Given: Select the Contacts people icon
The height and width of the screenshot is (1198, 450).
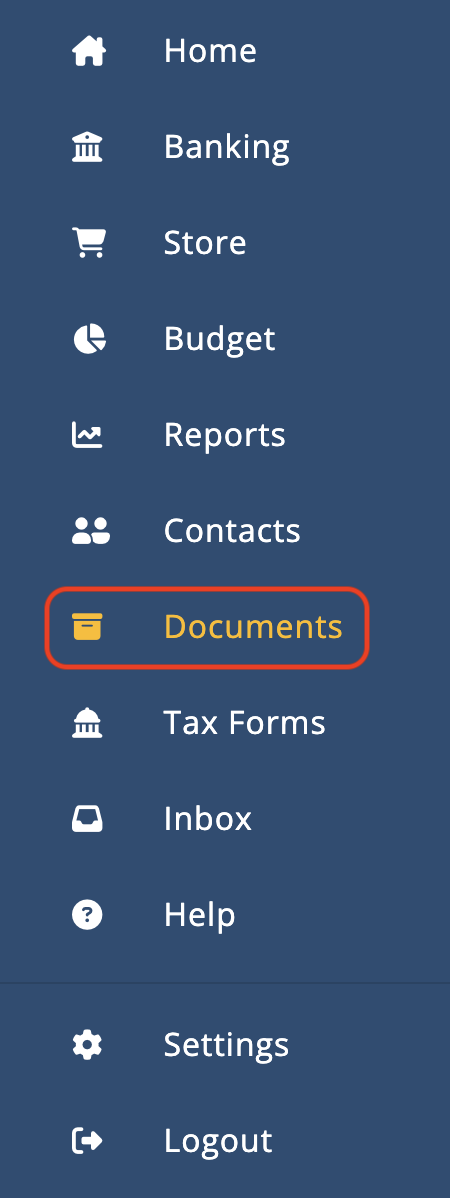Looking at the screenshot, I should (x=90, y=531).
